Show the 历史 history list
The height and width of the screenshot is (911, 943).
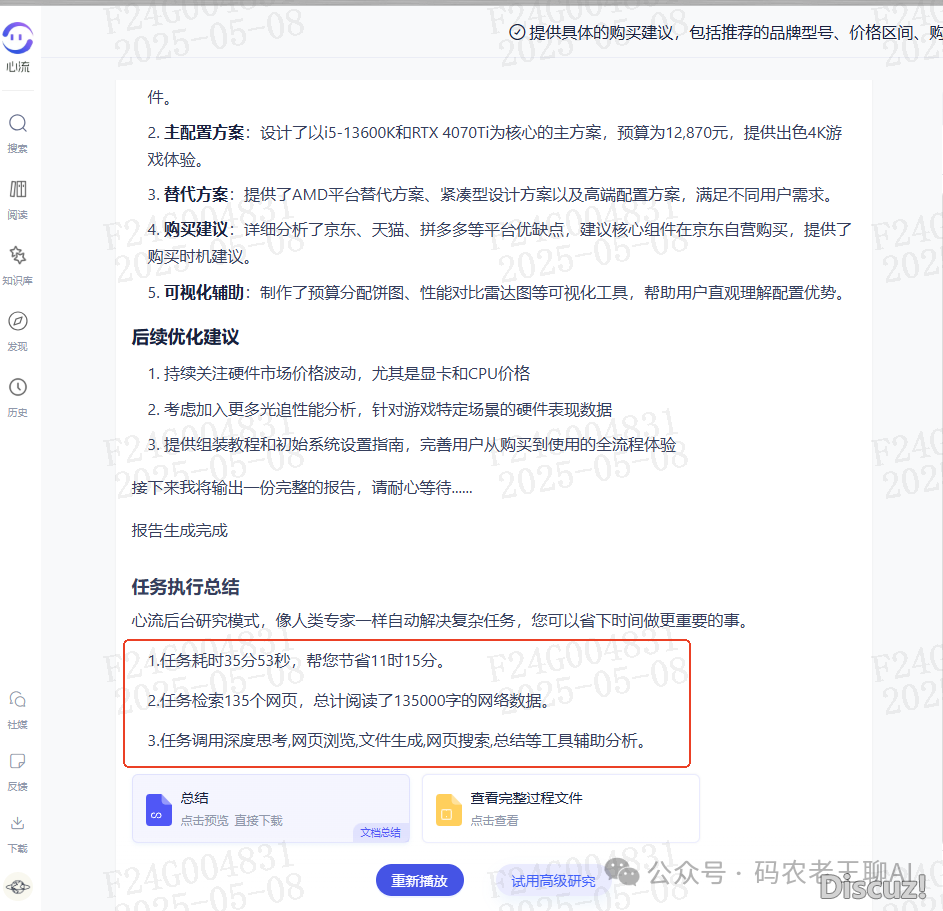pos(18,396)
